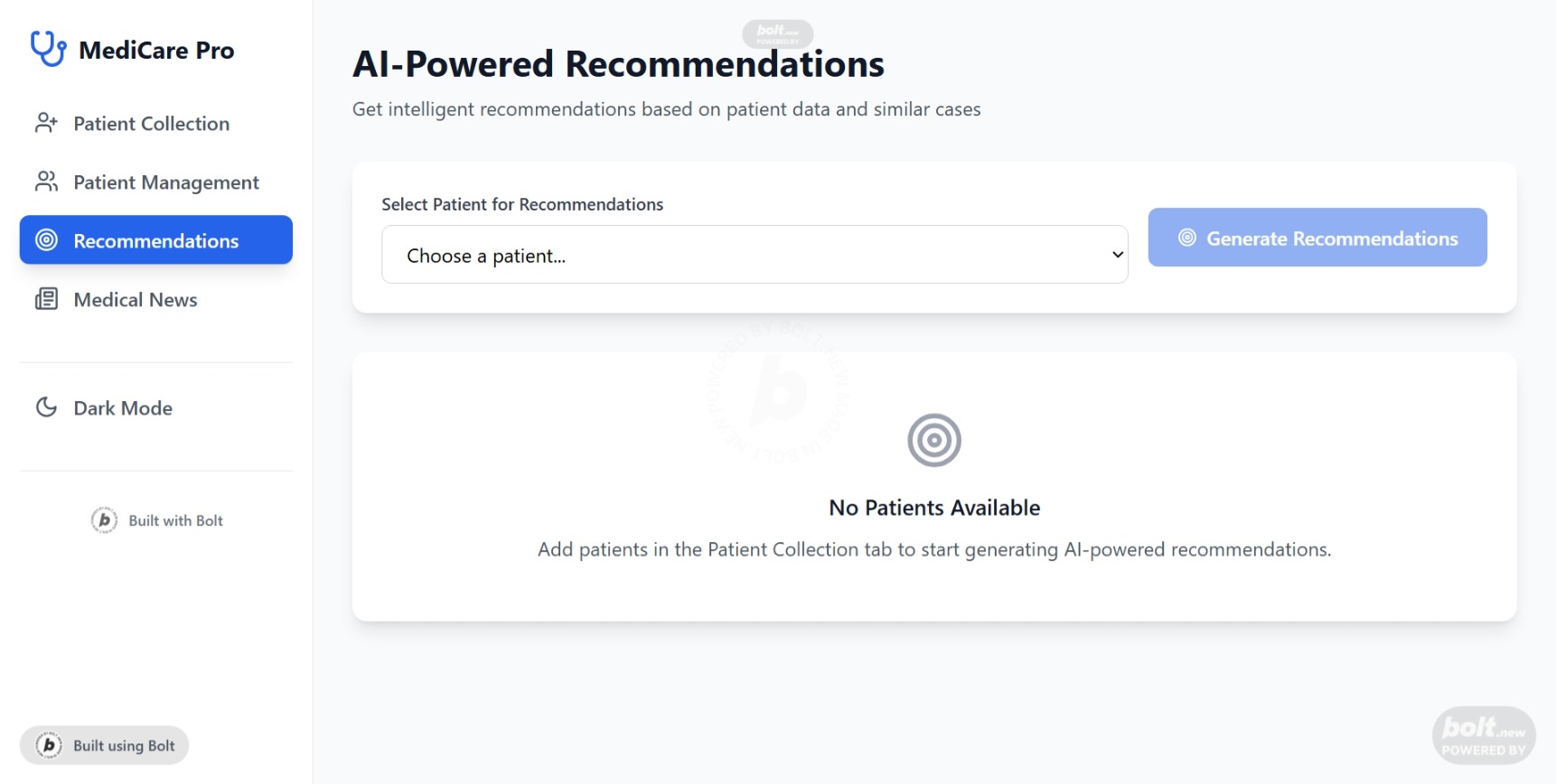Click the Built using Bolt badge
The width and height of the screenshot is (1556, 784).
point(105,745)
